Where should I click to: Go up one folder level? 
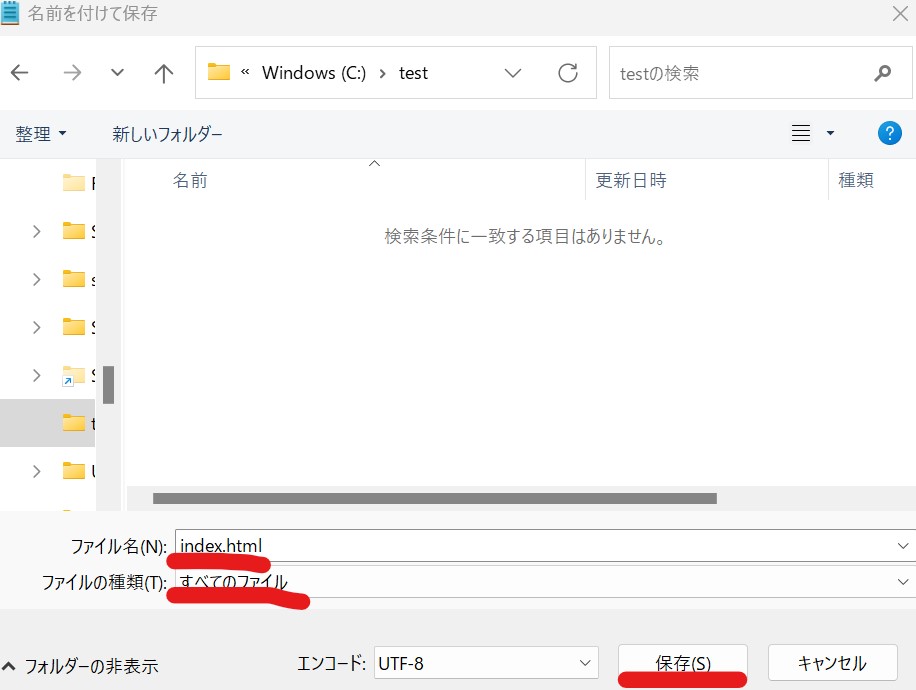(x=164, y=73)
